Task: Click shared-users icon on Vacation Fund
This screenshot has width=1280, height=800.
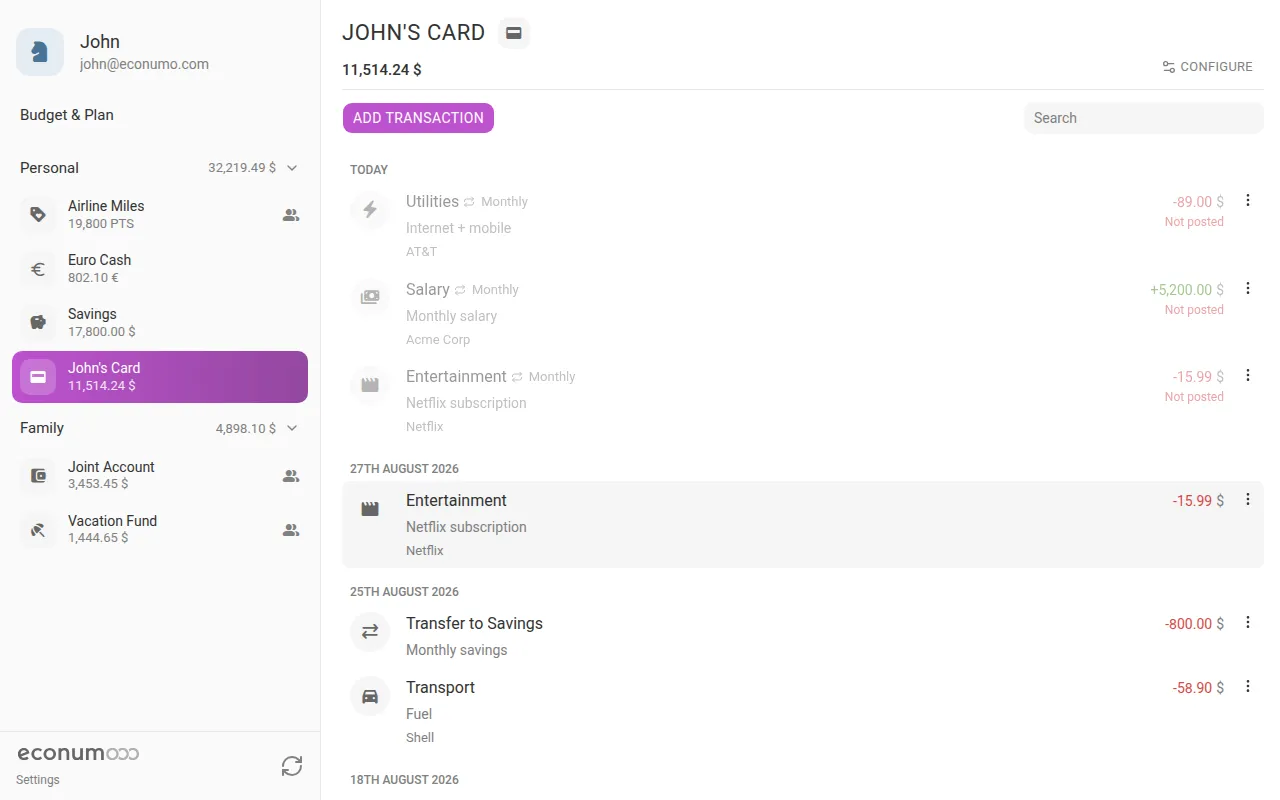Action: [291, 530]
